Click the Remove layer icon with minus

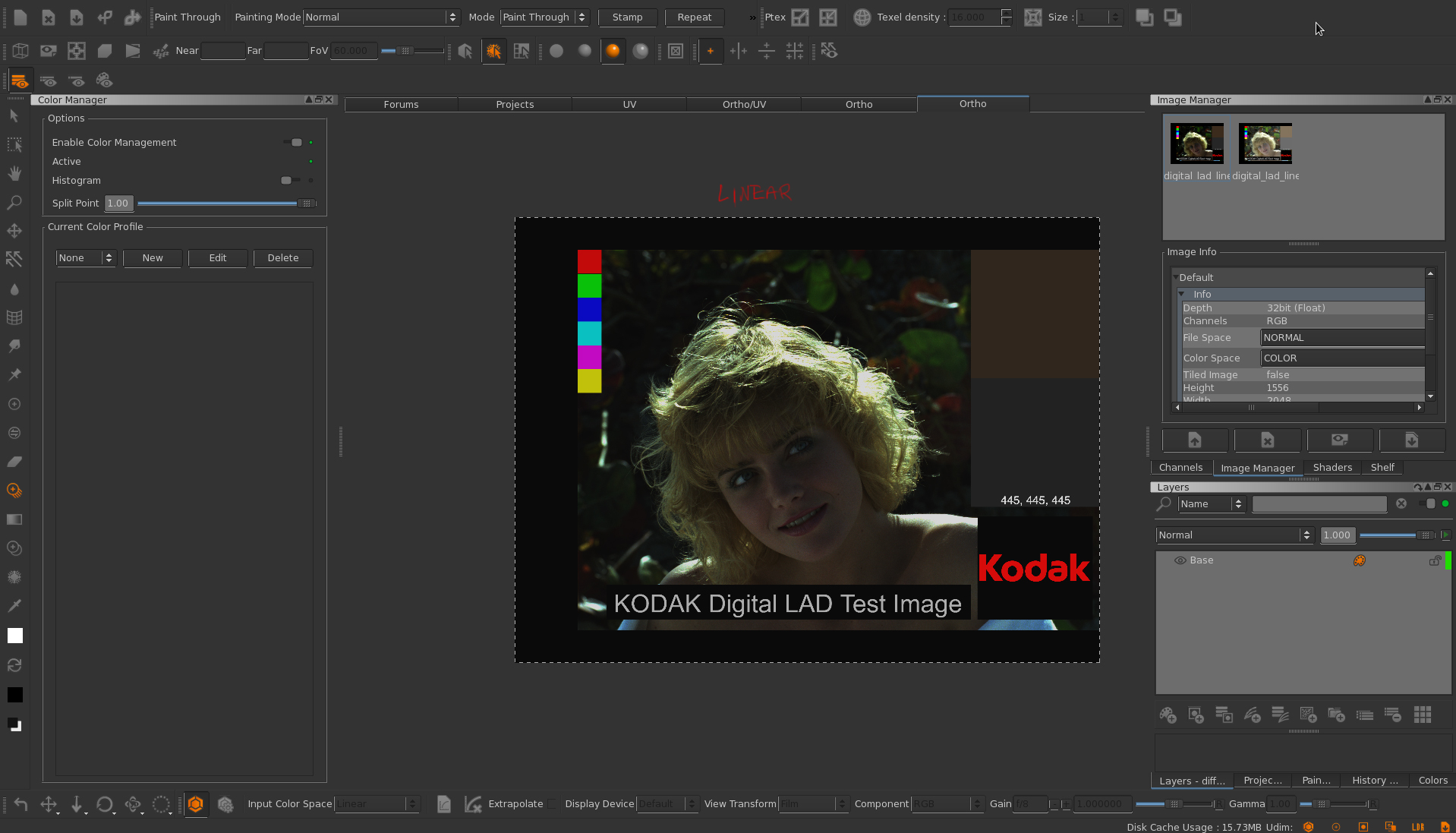tap(1393, 715)
